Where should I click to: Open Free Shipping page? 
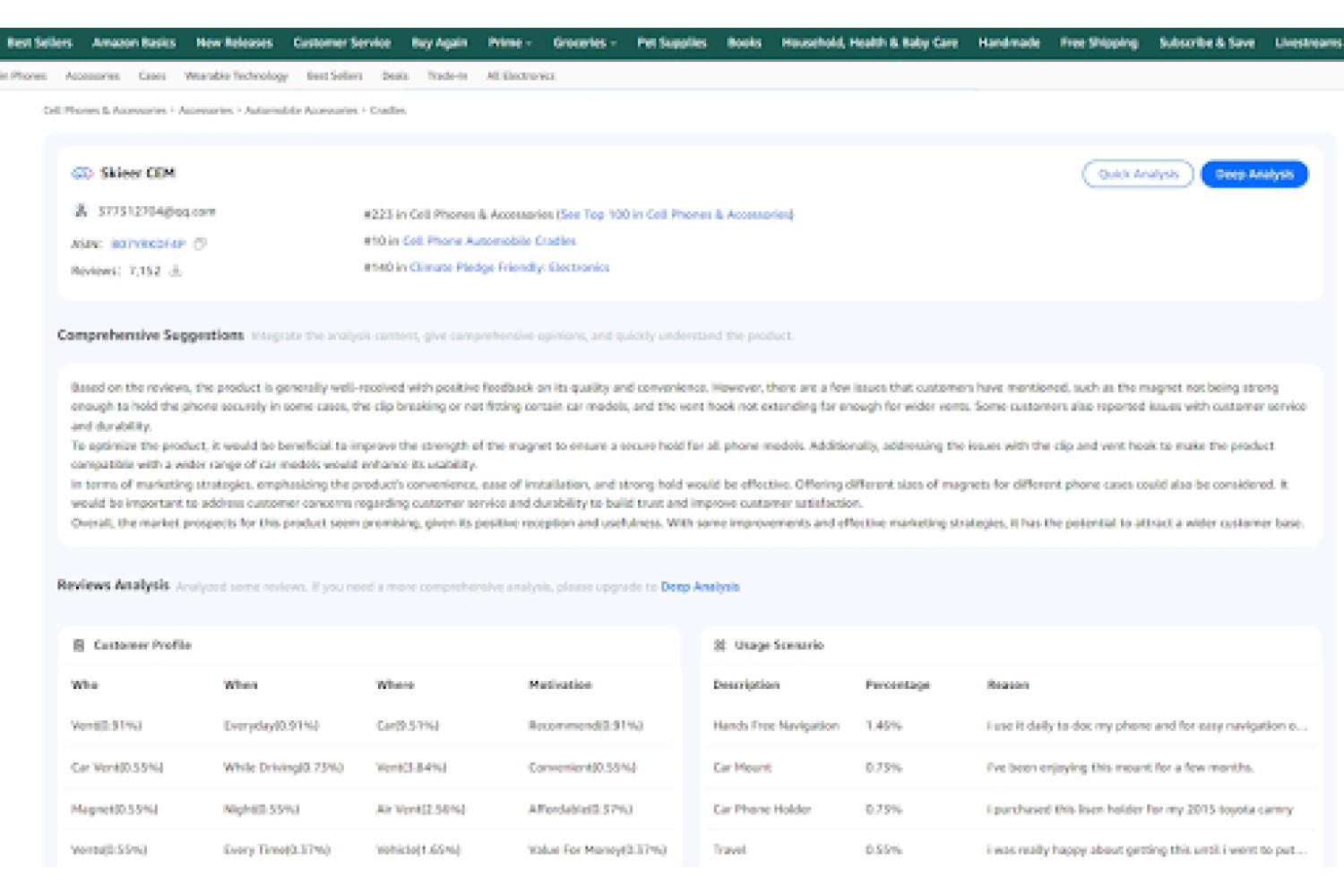pyautogui.click(x=1098, y=42)
